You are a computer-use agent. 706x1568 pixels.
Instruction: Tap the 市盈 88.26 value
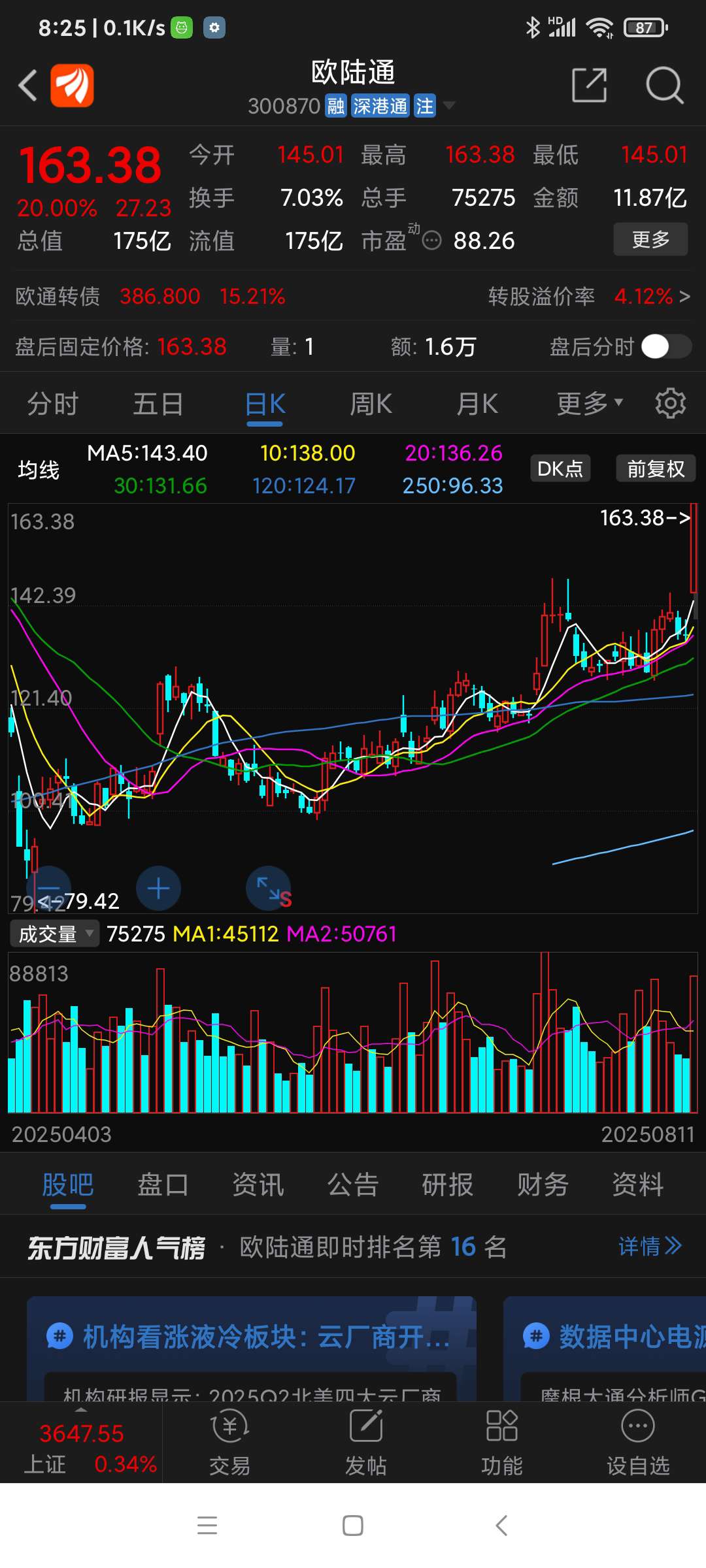point(484,241)
